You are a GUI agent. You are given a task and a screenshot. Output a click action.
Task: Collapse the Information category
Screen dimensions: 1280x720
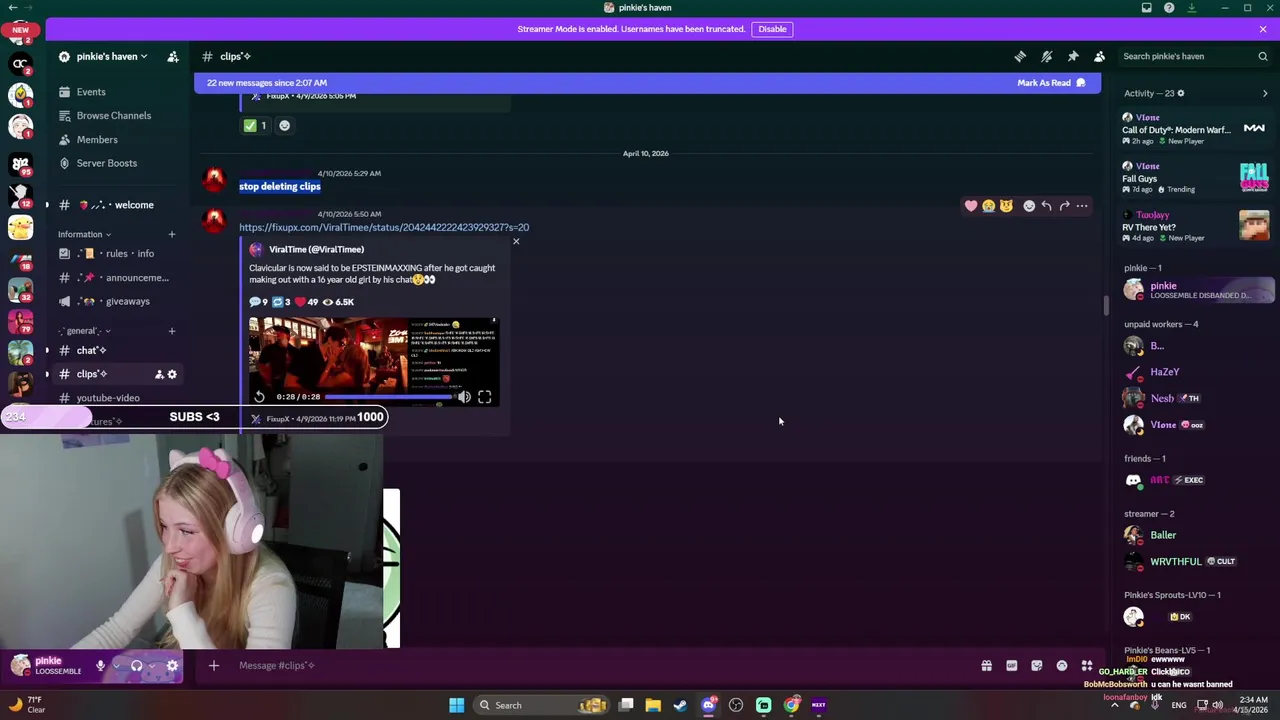[x=83, y=234]
